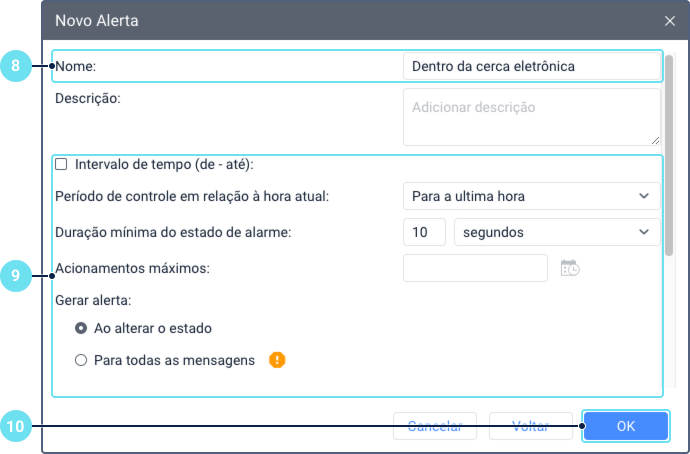Click the Nome input field
The height and width of the screenshot is (454, 690).
pos(530,66)
